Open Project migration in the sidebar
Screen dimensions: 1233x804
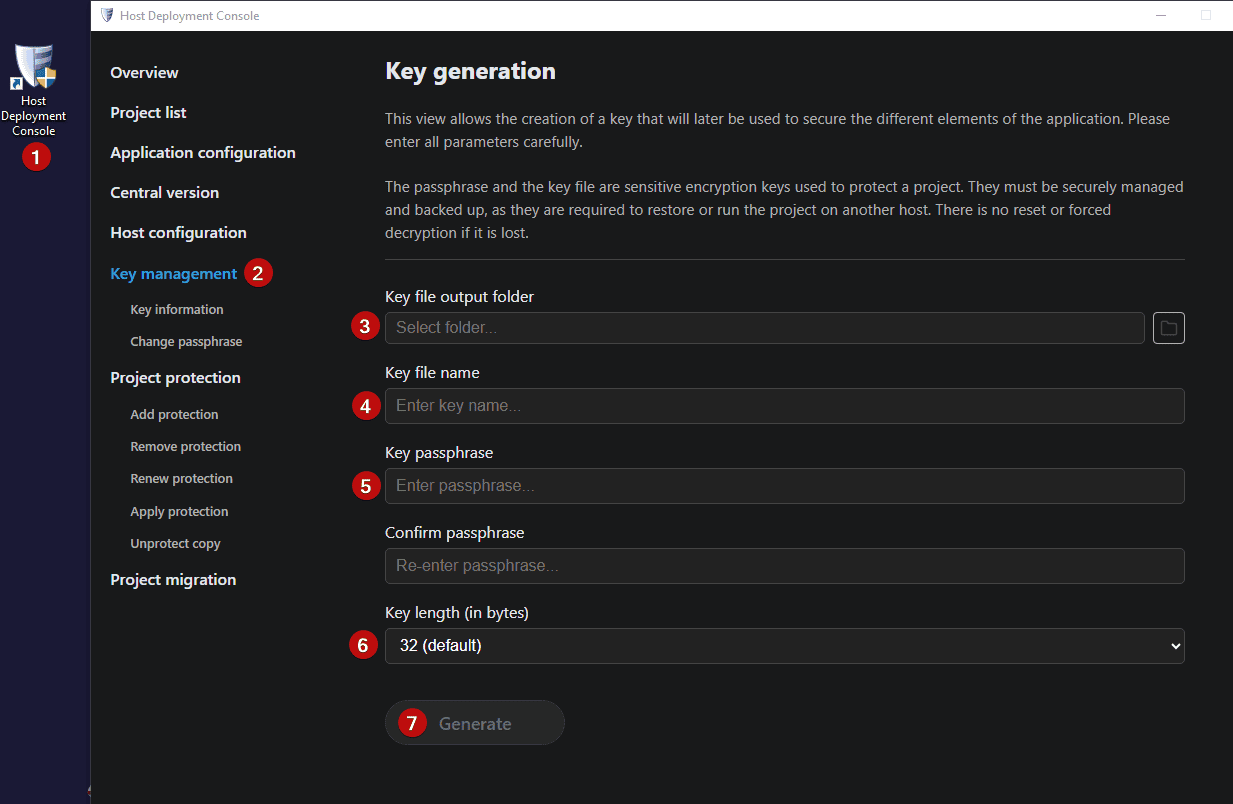click(x=173, y=579)
